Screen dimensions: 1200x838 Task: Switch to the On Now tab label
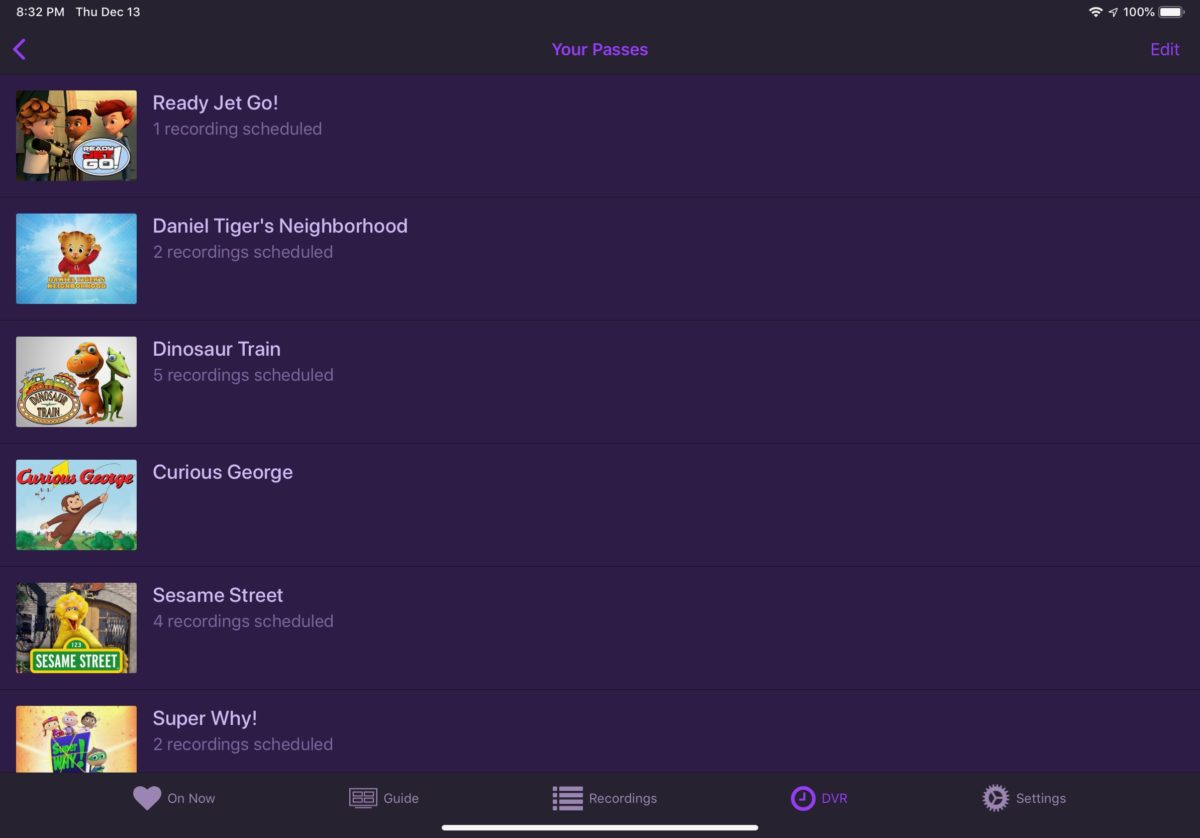tap(191, 798)
